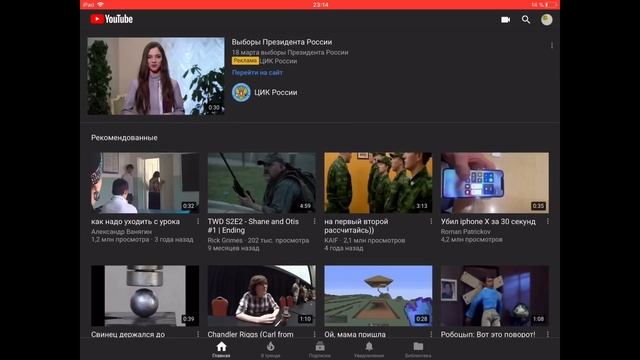This screenshot has width=640, height=360.
Task: Open video title 'на первый второй рассчитайсь))'
Action: (x=356, y=226)
